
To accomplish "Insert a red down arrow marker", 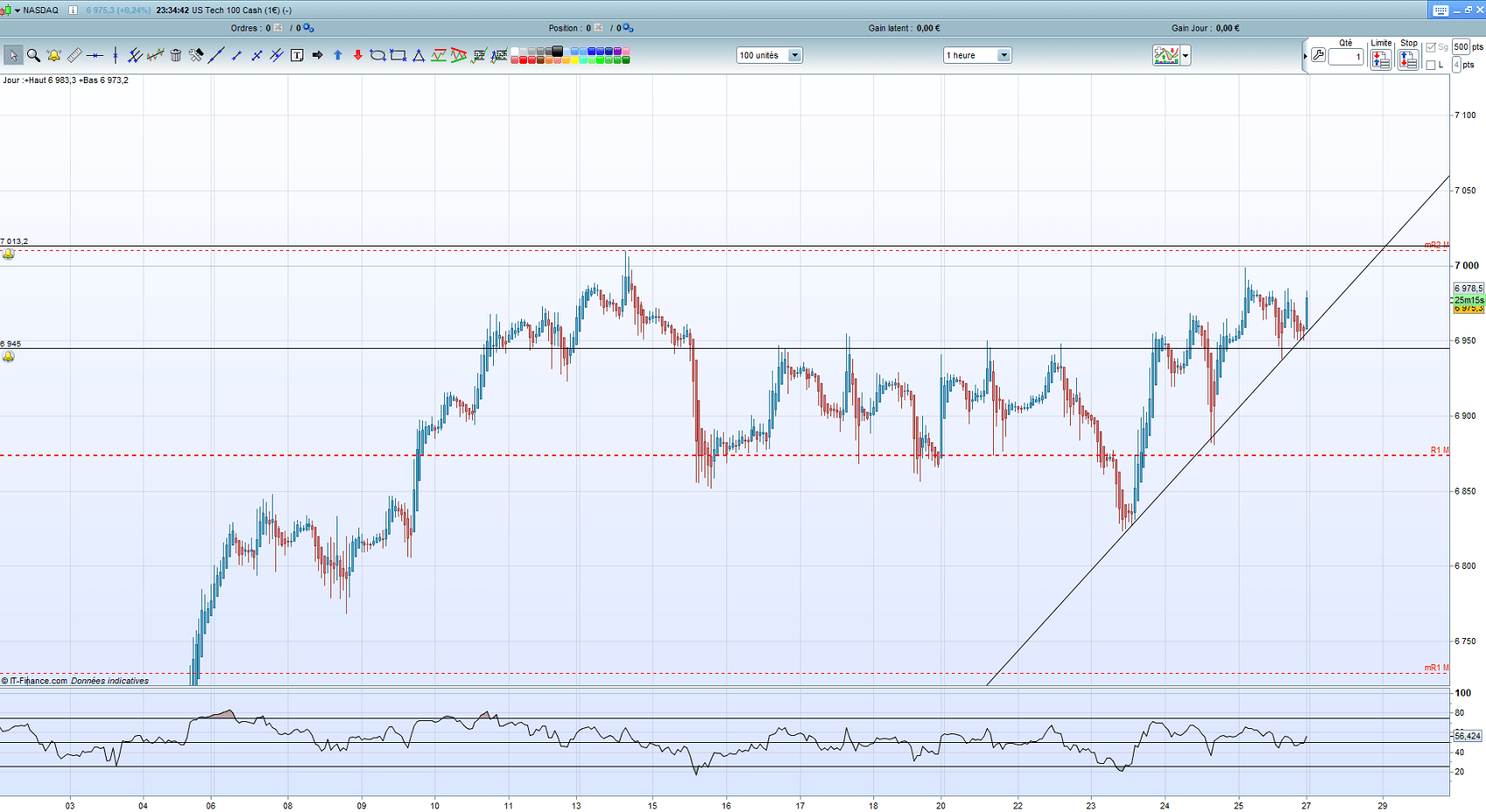I will pos(358,55).
